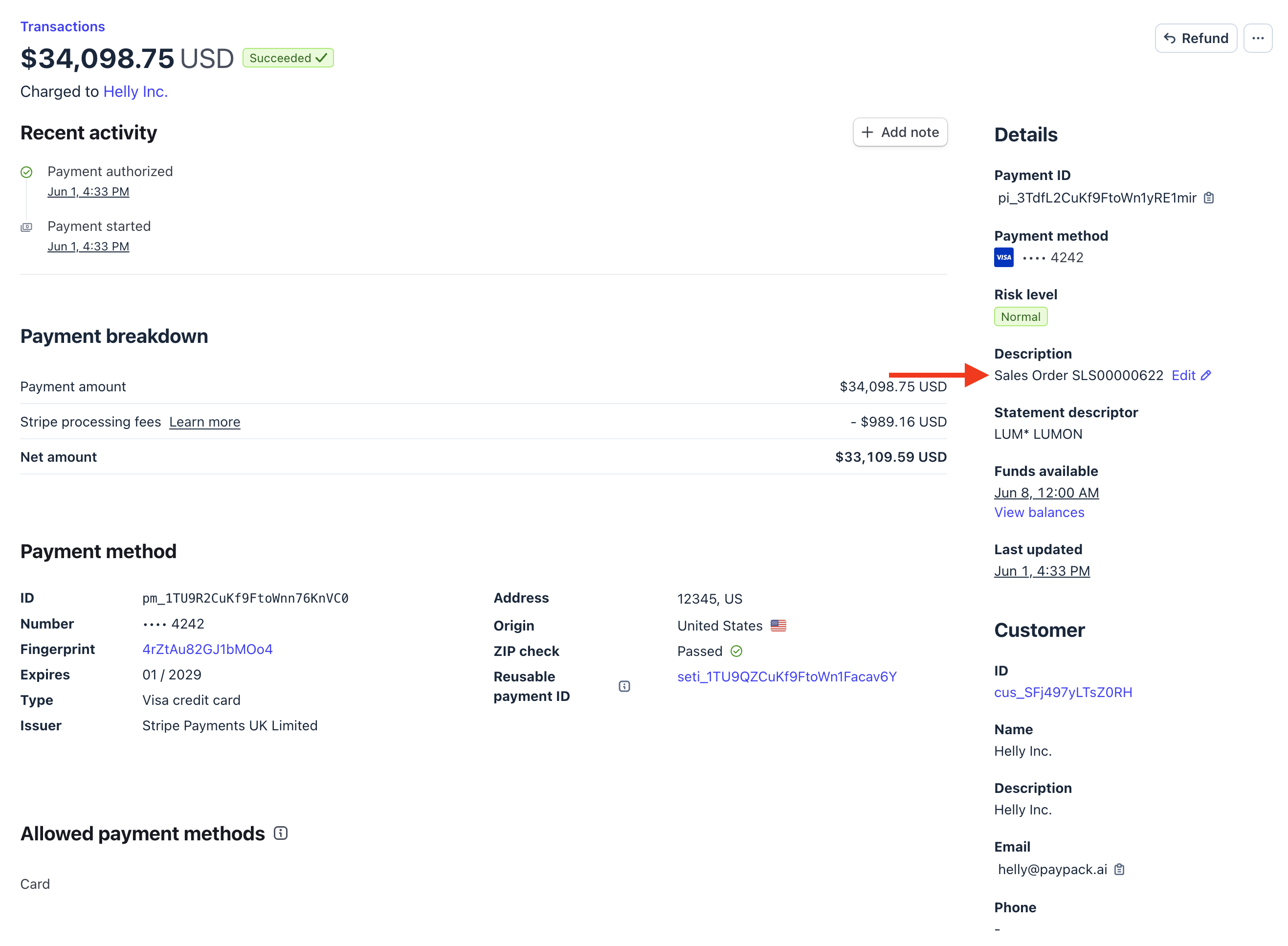Screen dimensions: 1288x946
Task: Select the expiry value 01 / 2029
Action: [x=172, y=675]
